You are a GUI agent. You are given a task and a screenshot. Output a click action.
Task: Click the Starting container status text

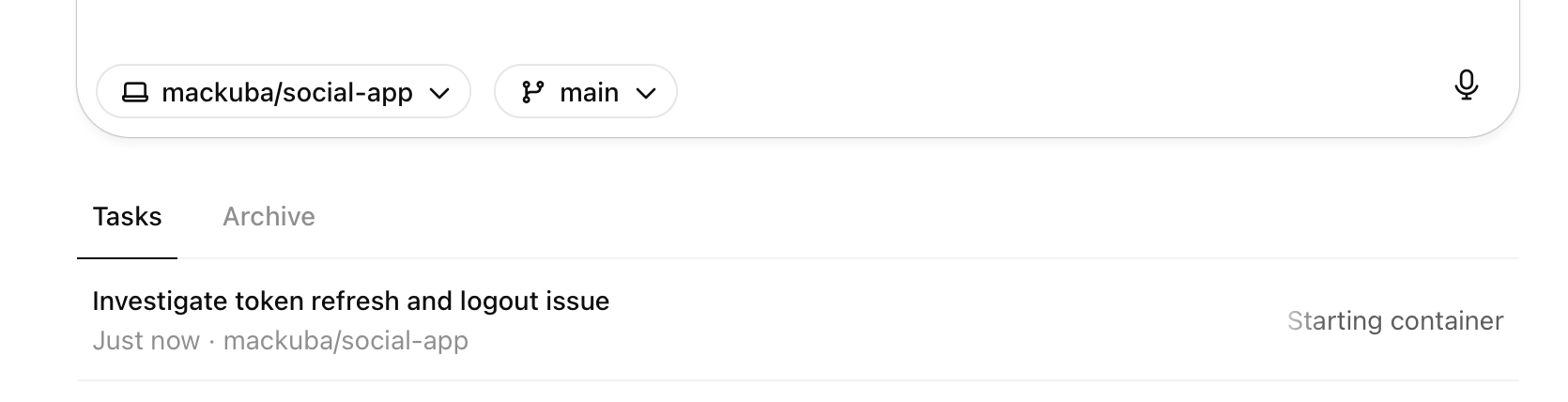coord(1395,321)
